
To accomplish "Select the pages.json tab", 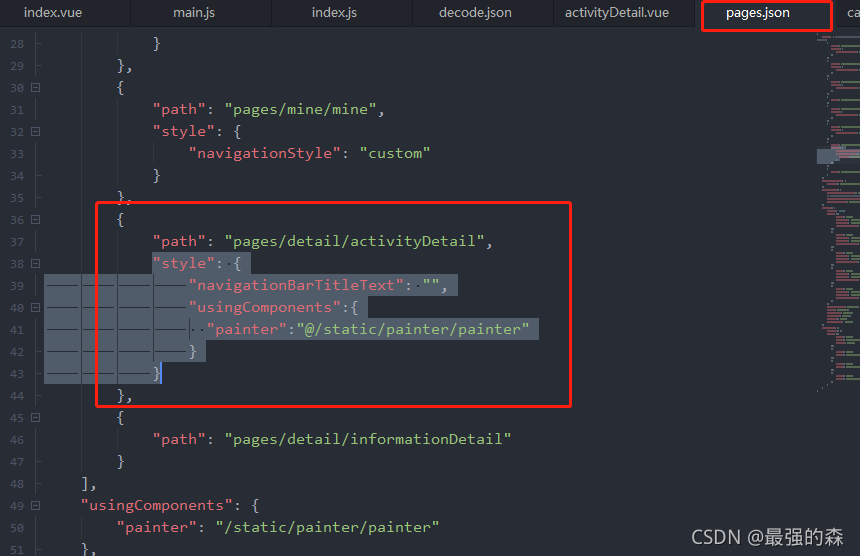I will [758, 13].
